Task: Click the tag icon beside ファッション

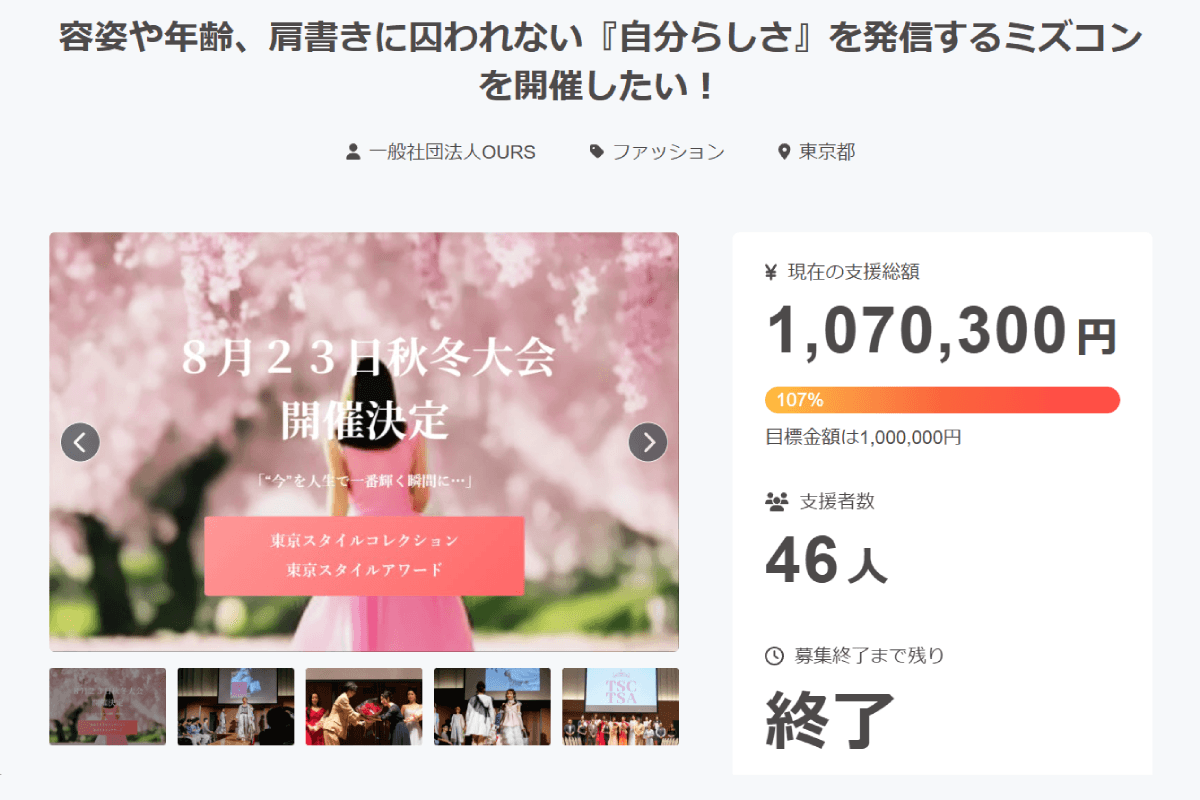Action: coord(597,152)
